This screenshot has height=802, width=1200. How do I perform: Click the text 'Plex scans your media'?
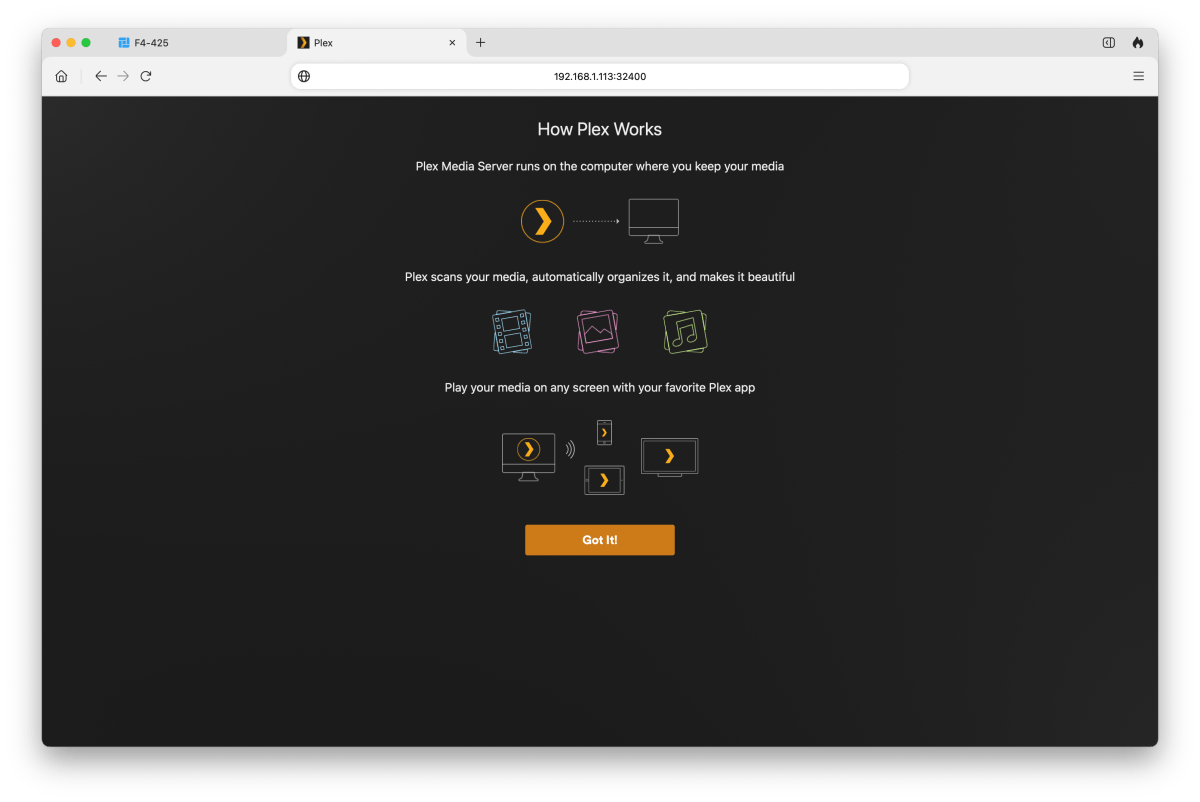(466, 277)
